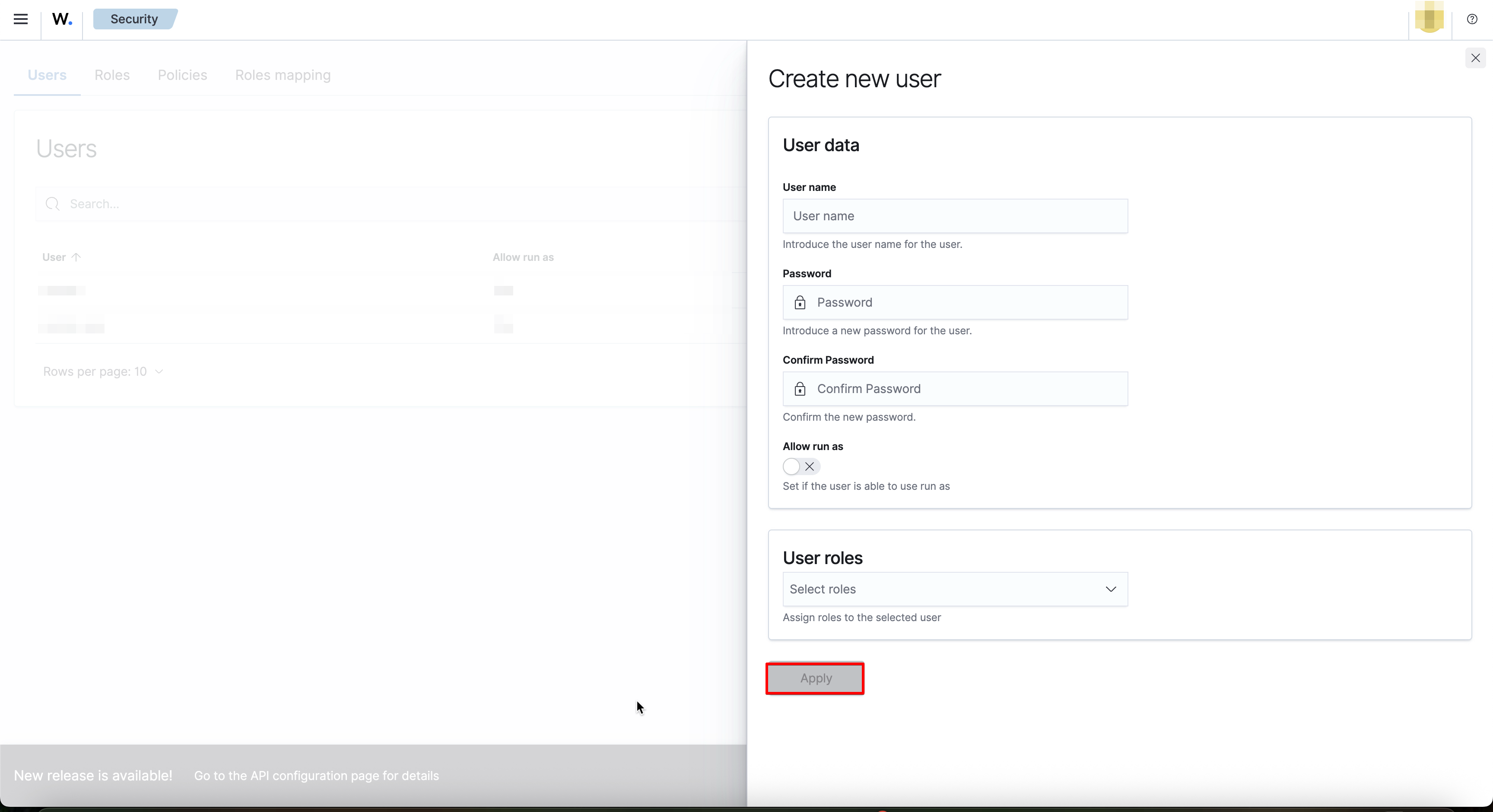1493x812 pixels.
Task: Open the Roles mapping tab
Action: (x=282, y=75)
